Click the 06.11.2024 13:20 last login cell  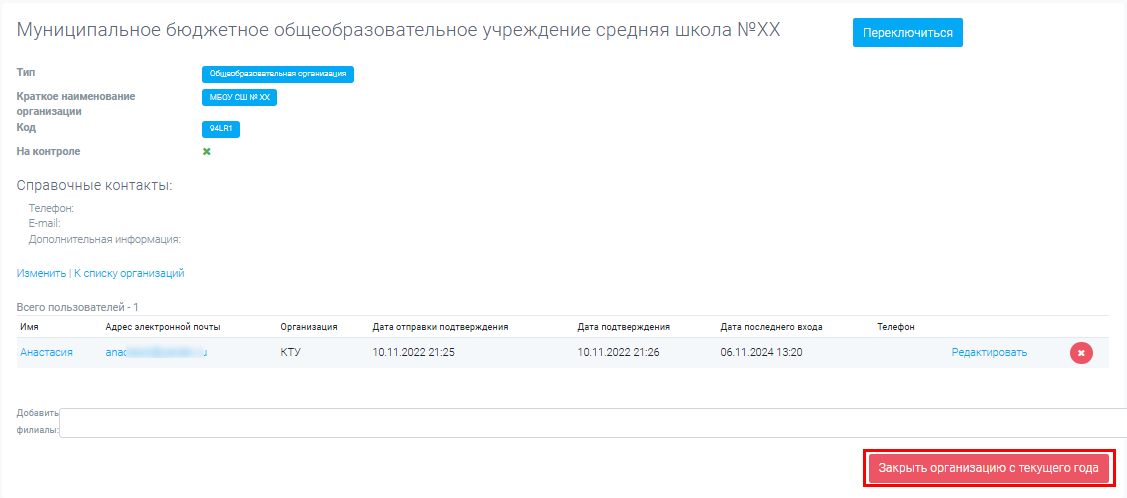coord(762,352)
